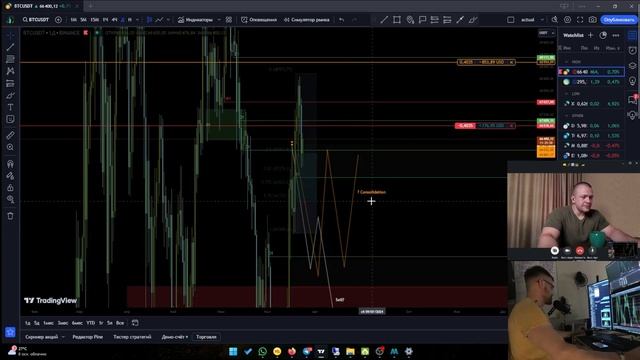Image resolution: width=640 pixels, height=360 pixels.
Task: Open chart type dropdown arrow
Action: pyautogui.click(x=168, y=20)
